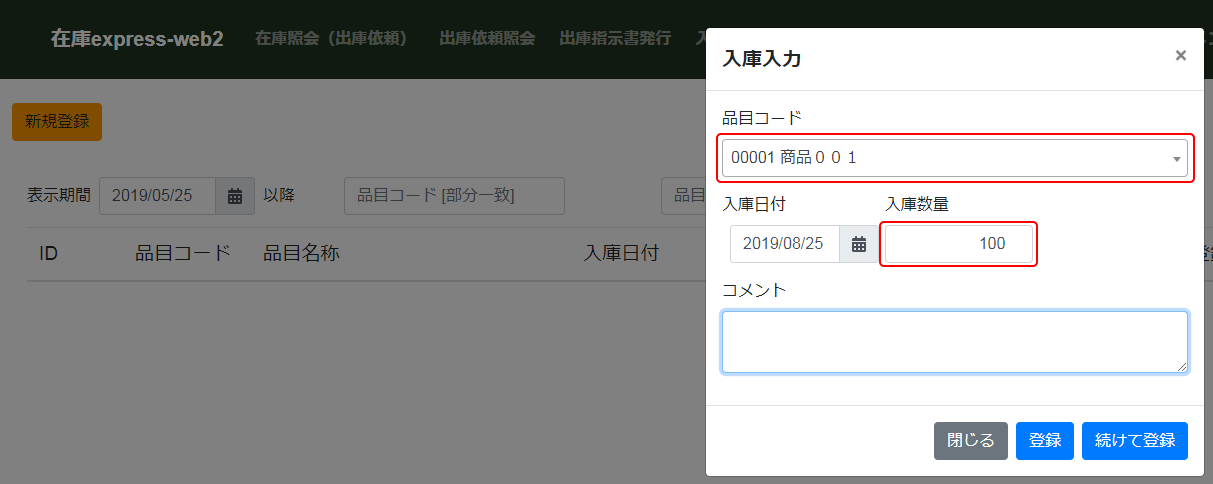This screenshot has height=484, width=1213.
Task: Click the 入庫日付 table column header
Action: pos(620,253)
